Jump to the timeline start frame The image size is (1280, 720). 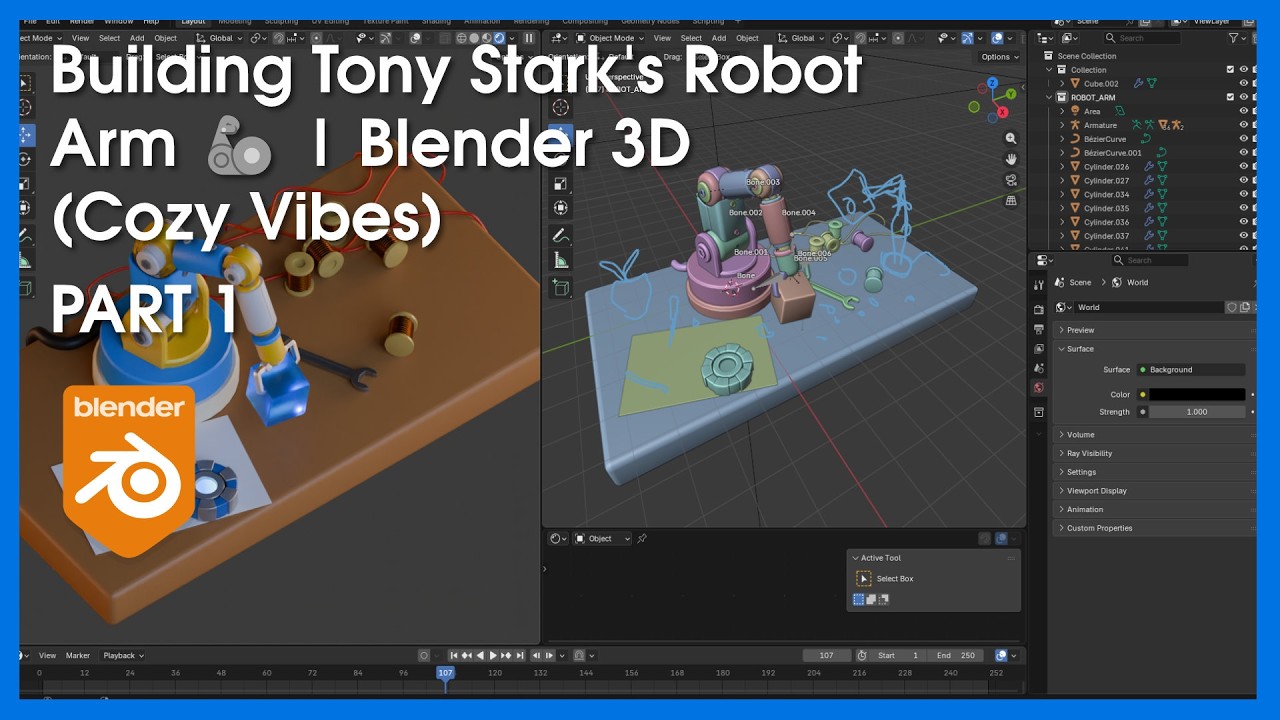click(453, 656)
